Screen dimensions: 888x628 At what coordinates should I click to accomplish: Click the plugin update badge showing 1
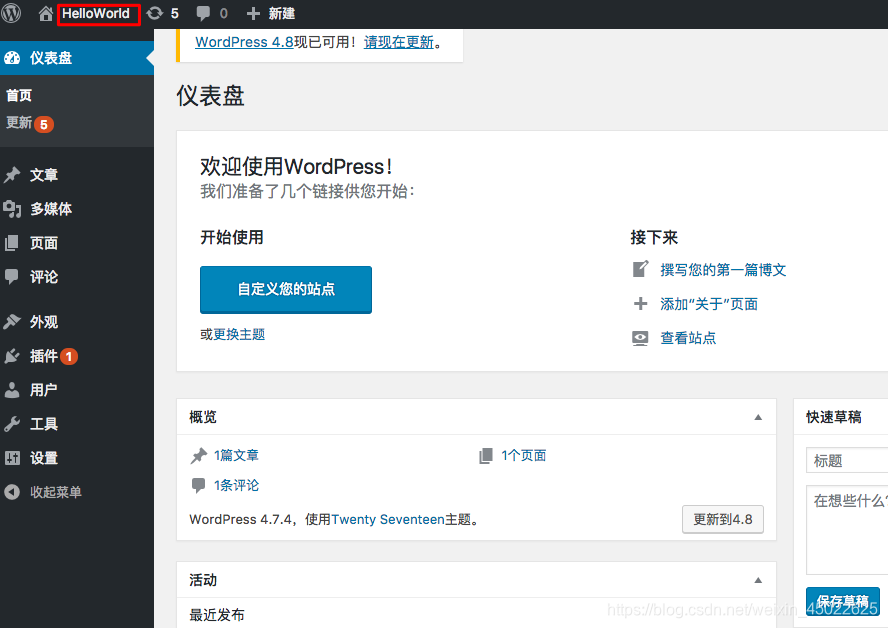69,356
